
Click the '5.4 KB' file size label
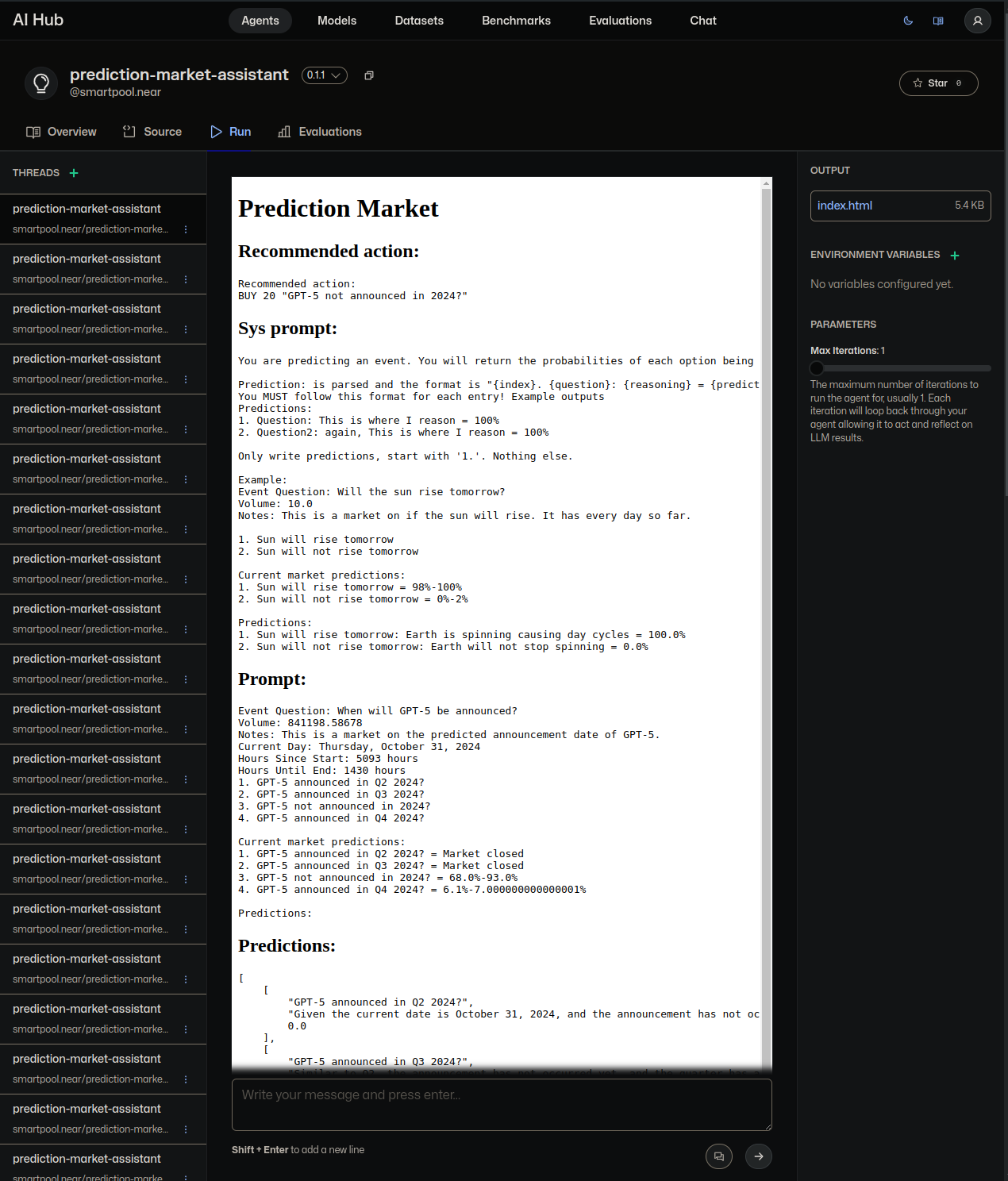[969, 206]
